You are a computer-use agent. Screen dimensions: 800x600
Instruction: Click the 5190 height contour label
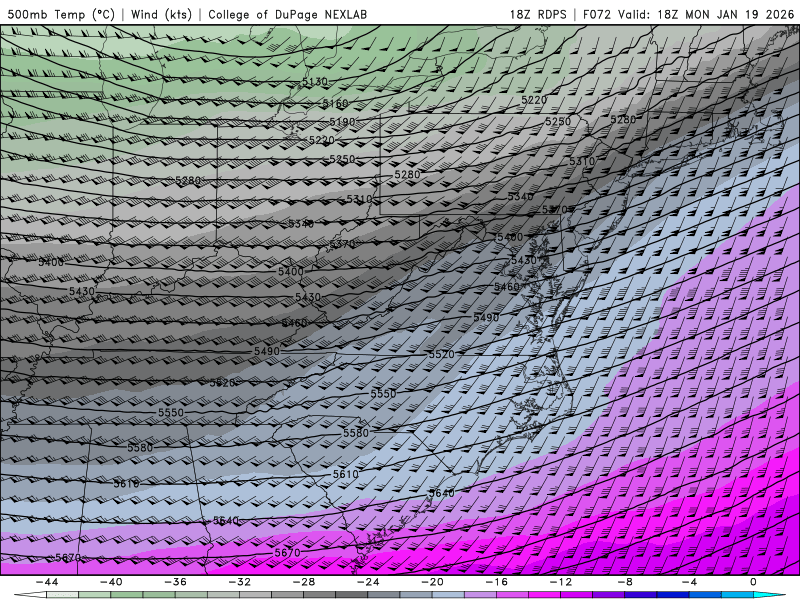coord(342,122)
